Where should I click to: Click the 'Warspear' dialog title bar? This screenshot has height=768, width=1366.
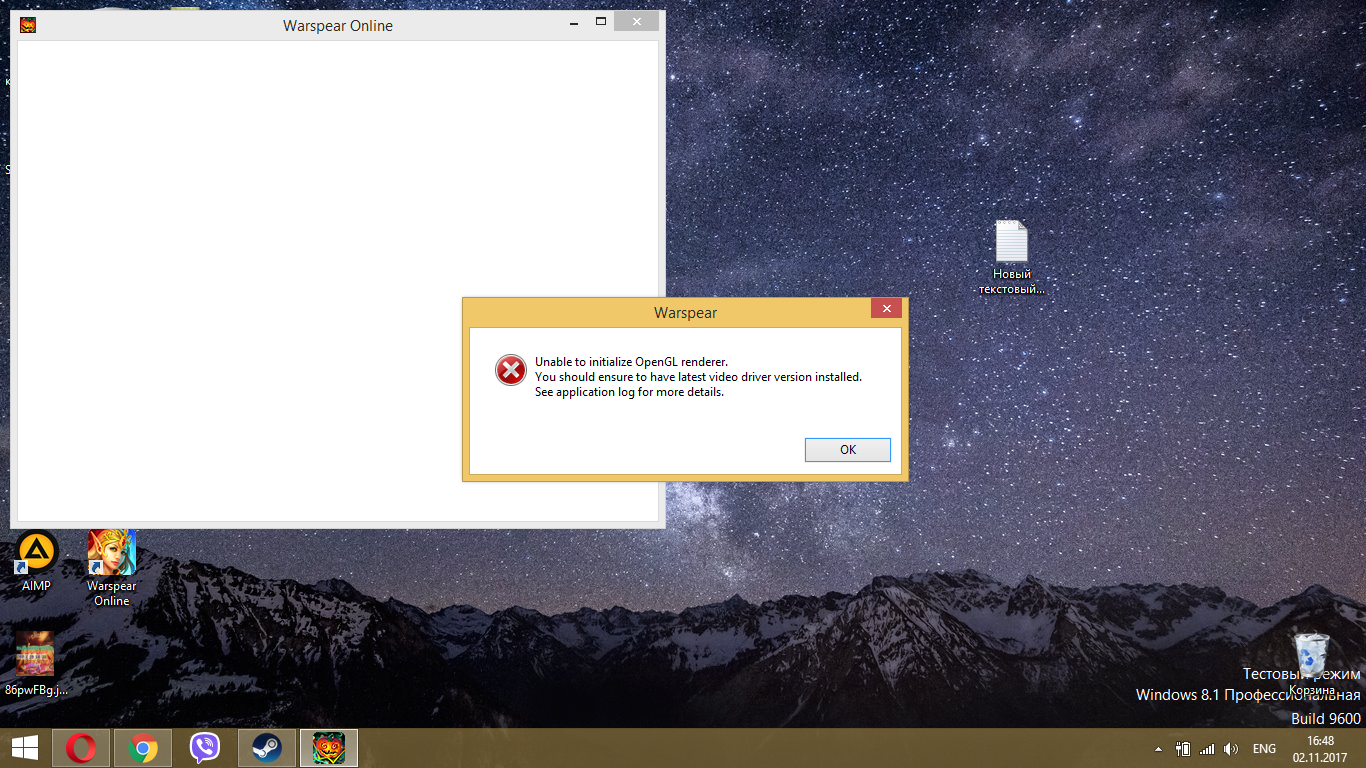[685, 312]
